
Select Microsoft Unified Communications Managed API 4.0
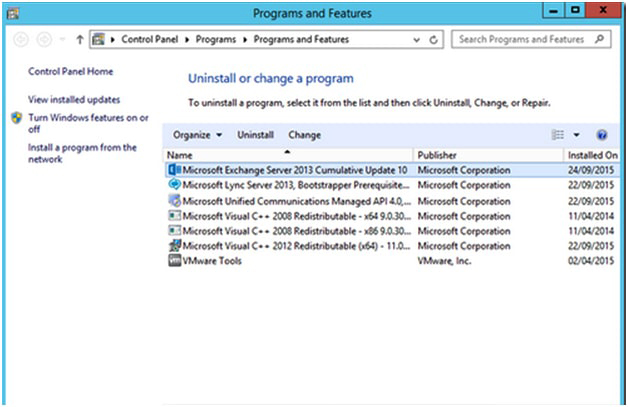(x=392, y=200)
